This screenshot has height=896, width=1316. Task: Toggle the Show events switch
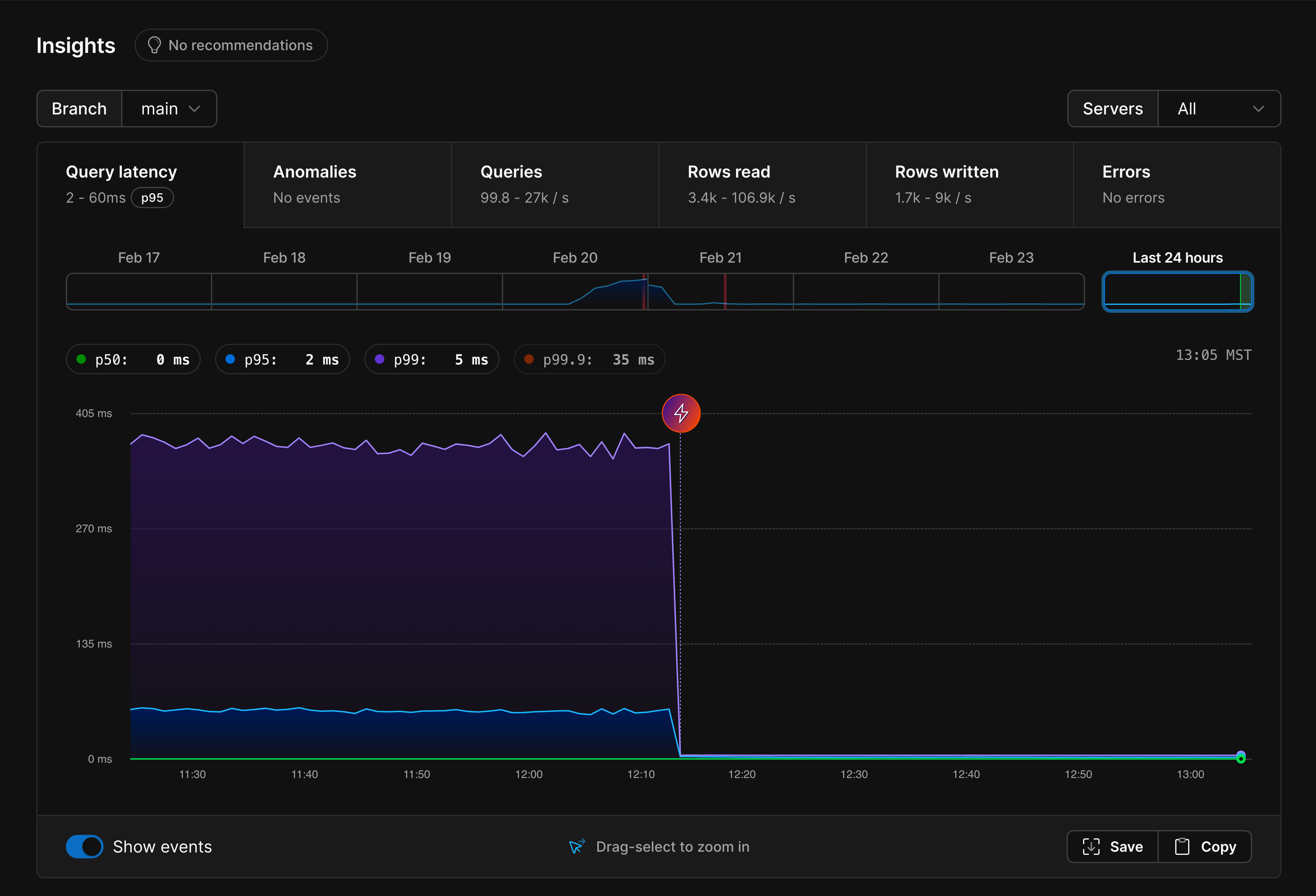(x=84, y=846)
